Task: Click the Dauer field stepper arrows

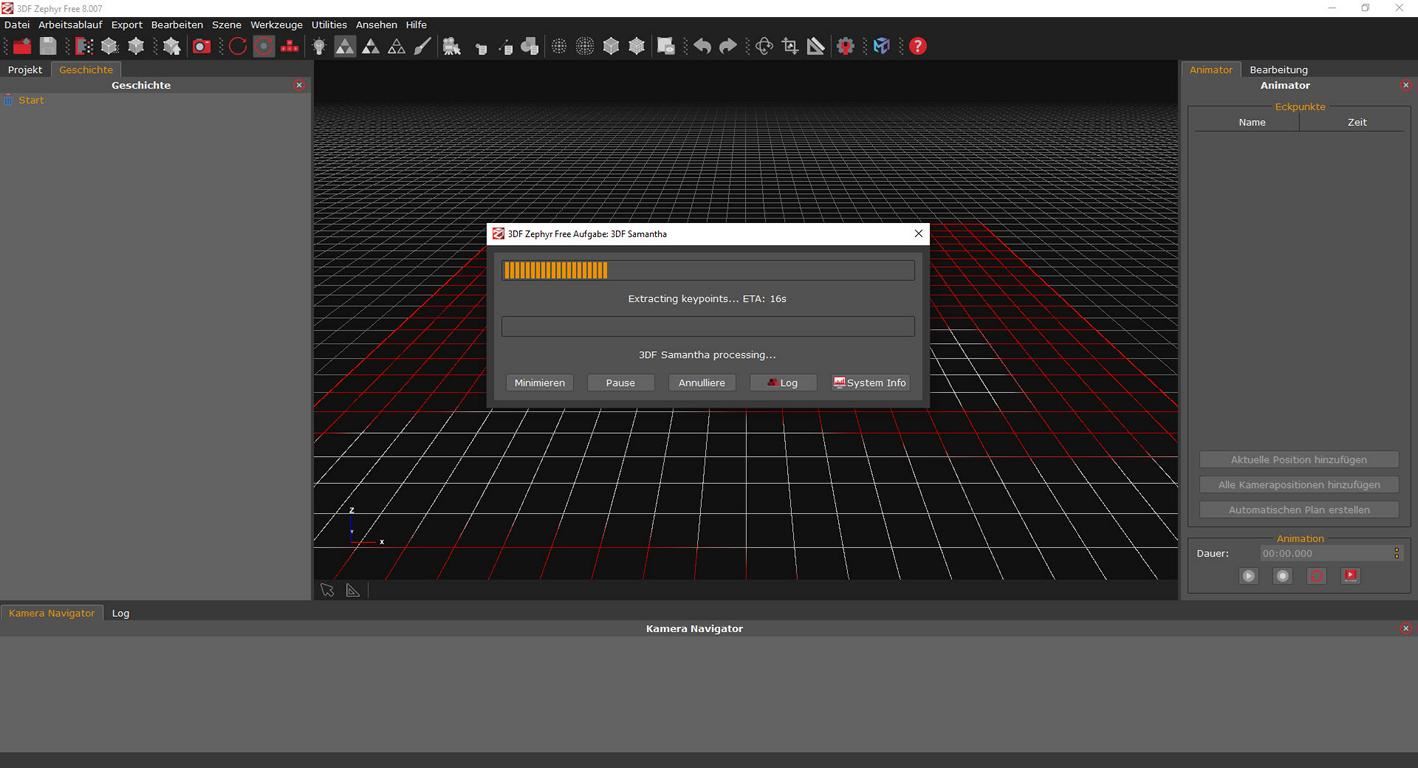Action: (1397, 553)
